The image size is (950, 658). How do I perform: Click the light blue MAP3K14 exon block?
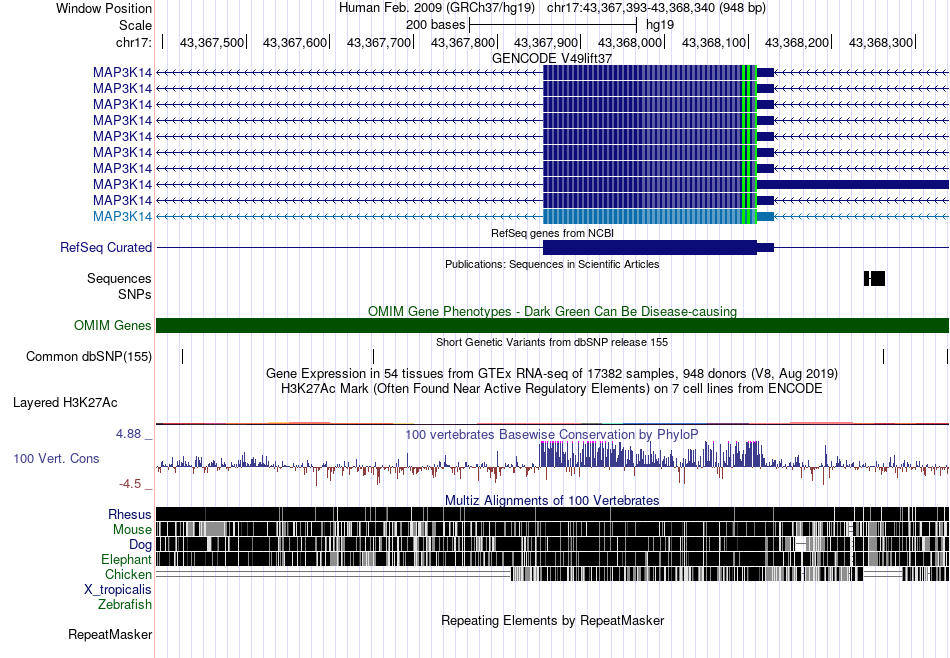[x=649, y=216]
